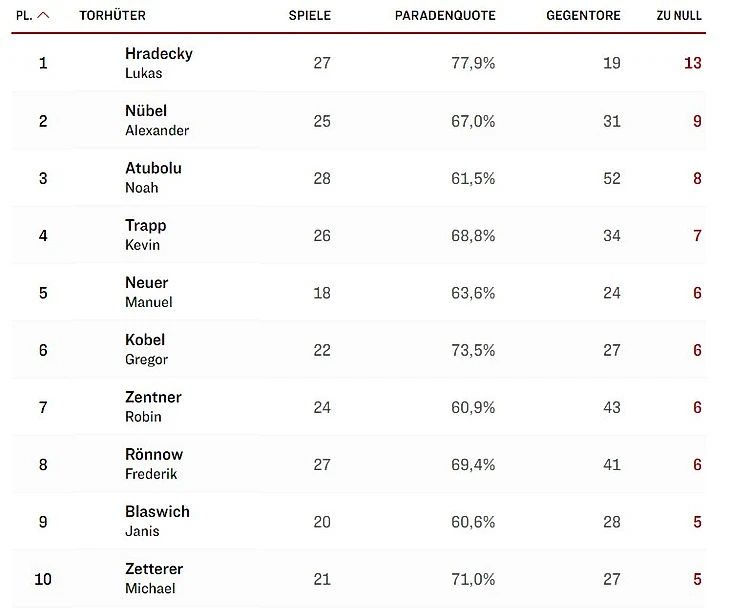This screenshot has width=730, height=615.
Task: Click Zetterer Michael name
Action: point(154,579)
